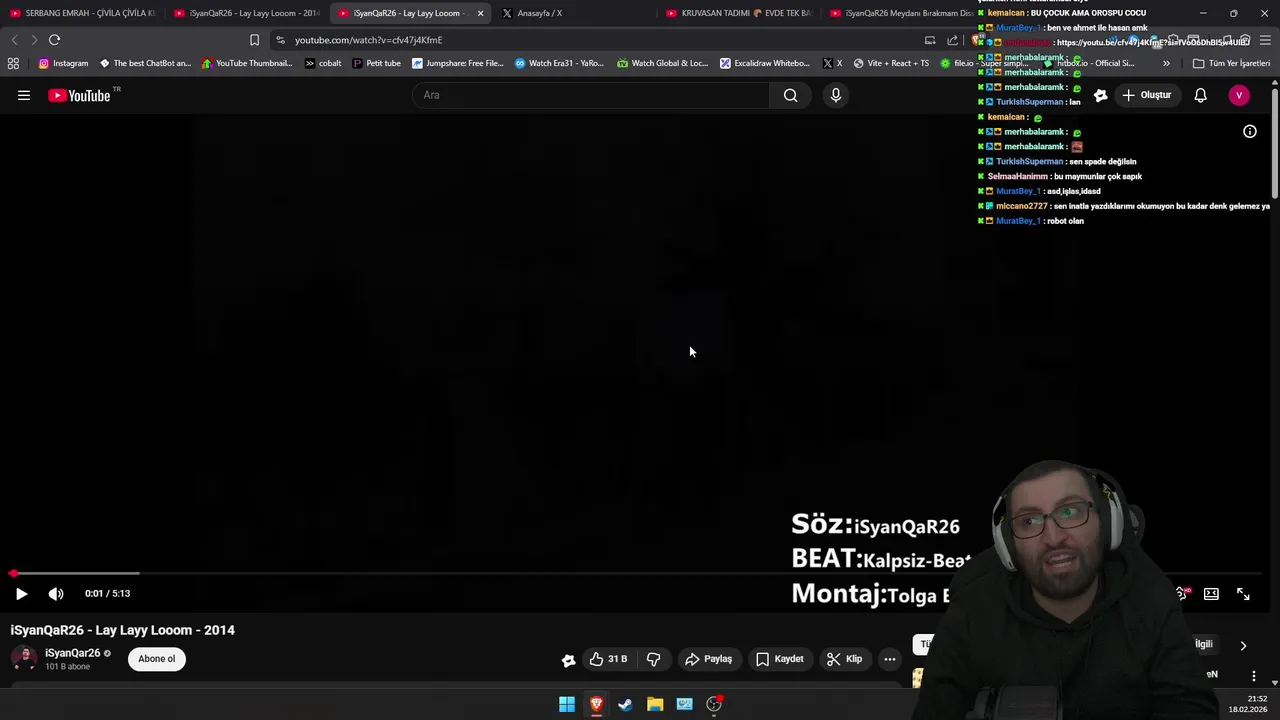Bookmark this page icon in address bar
Viewport: 1280px width, 720px height.
(254, 40)
